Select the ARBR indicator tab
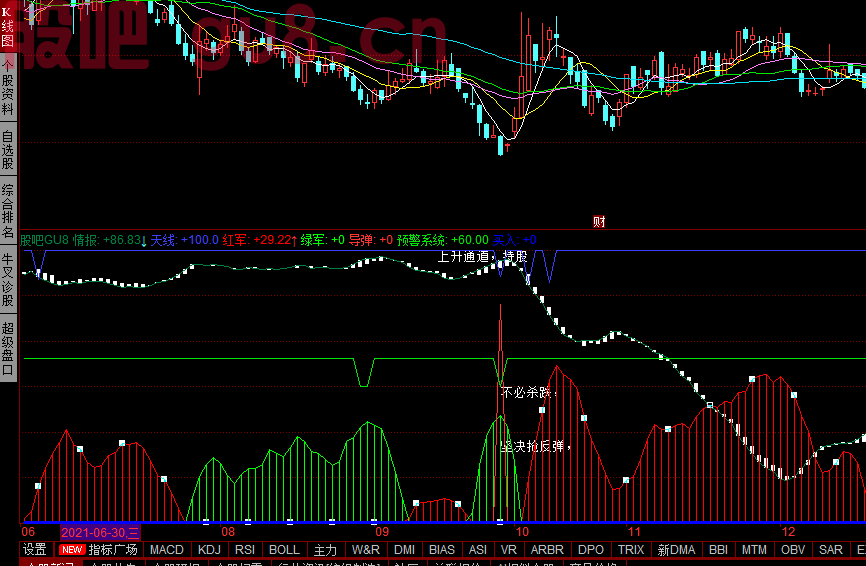866x566 pixels. (547, 549)
